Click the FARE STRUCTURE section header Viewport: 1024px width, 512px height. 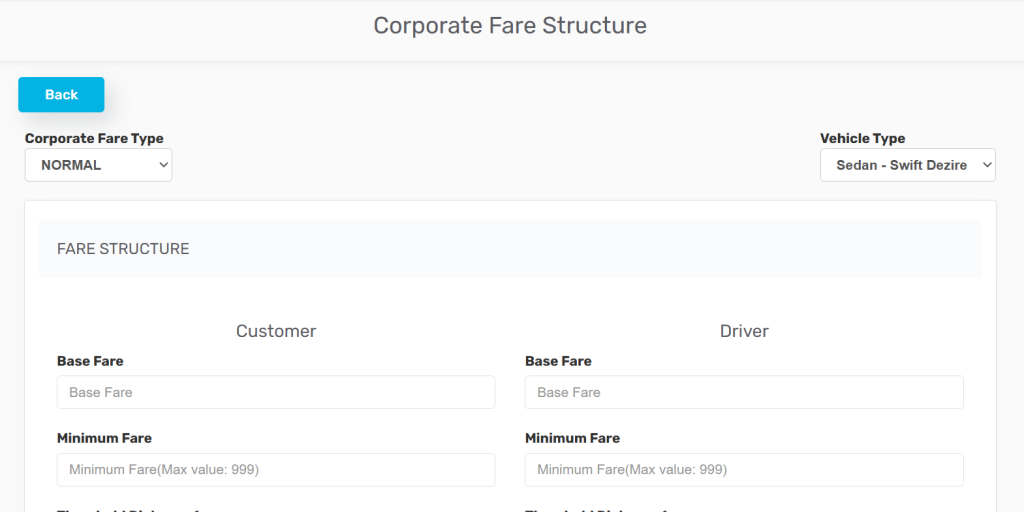pyautogui.click(x=123, y=249)
